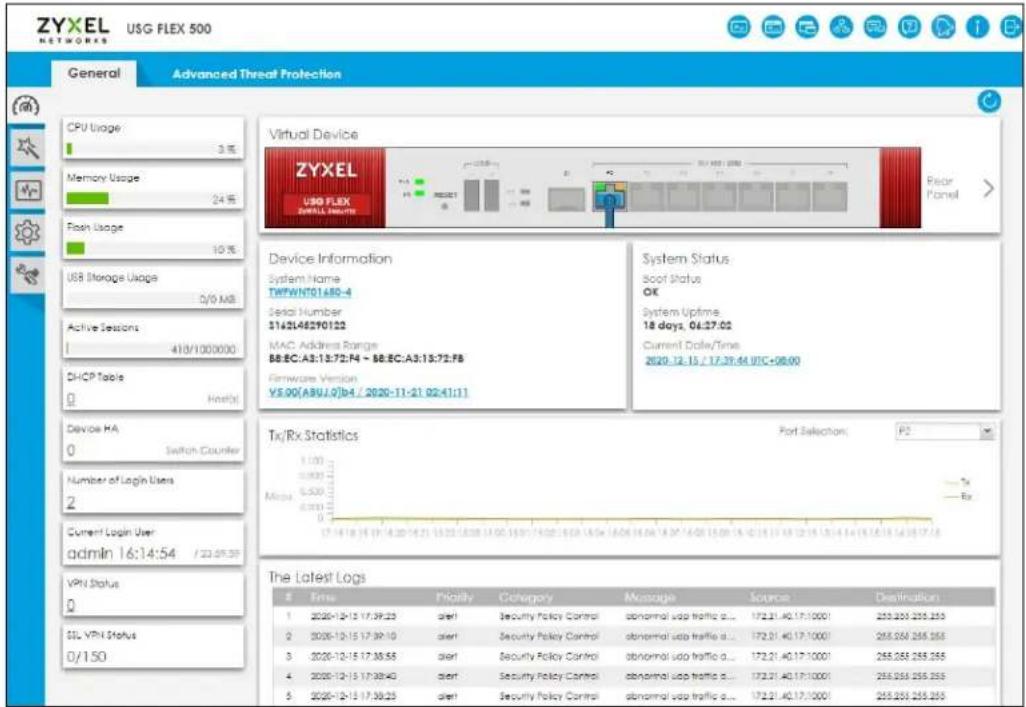Sort logs by Destination column header

(908, 597)
